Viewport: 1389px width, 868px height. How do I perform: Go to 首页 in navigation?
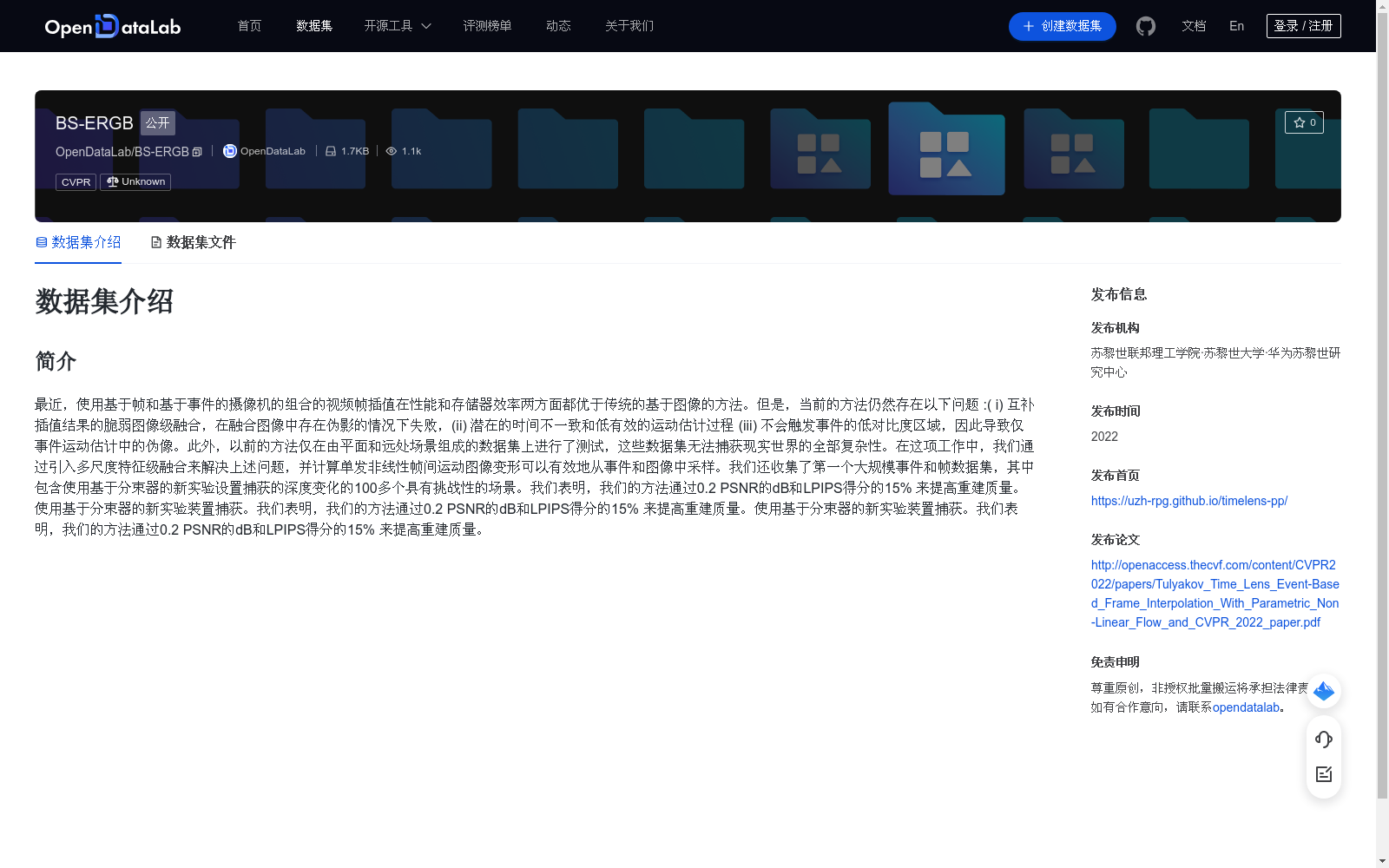pyautogui.click(x=250, y=26)
